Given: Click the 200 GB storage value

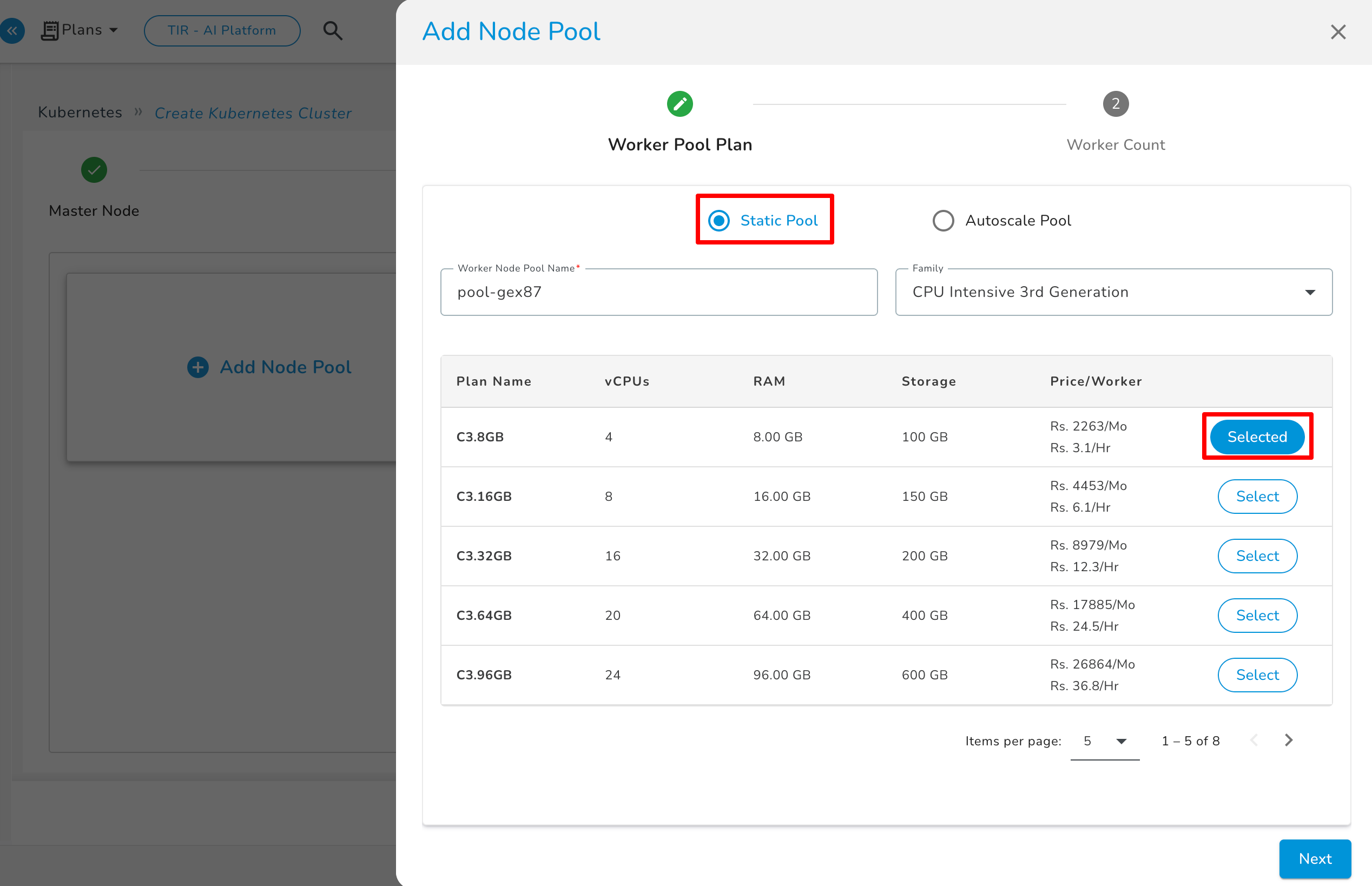Looking at the screenshot, I should (925, 556).
